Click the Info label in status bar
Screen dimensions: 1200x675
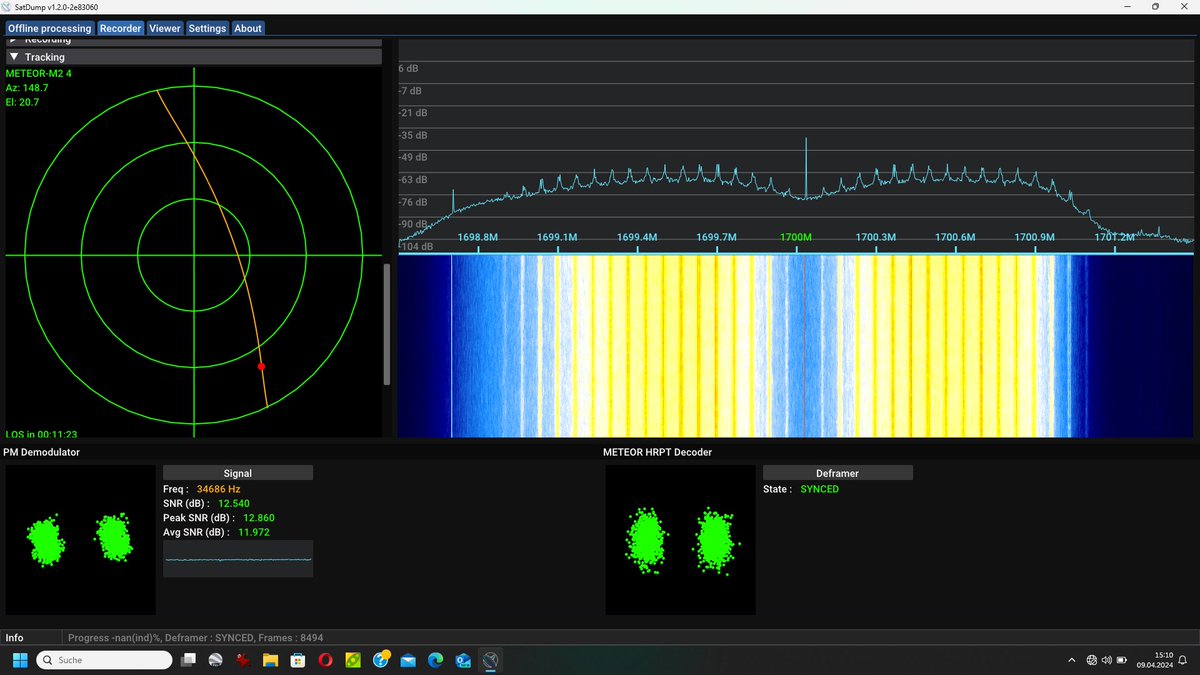[x=15, y=638]
